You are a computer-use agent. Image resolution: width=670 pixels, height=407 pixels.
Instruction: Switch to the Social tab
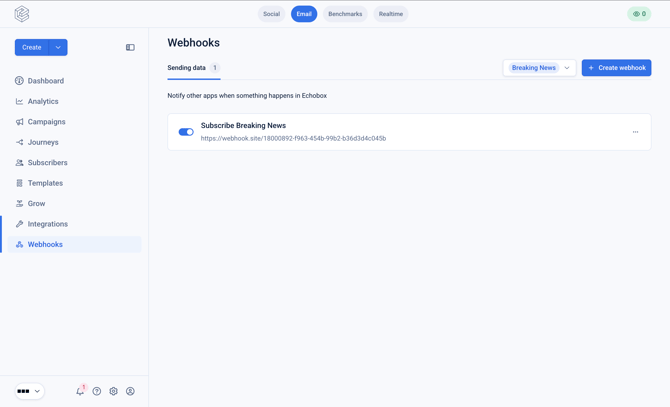[271, 14]
